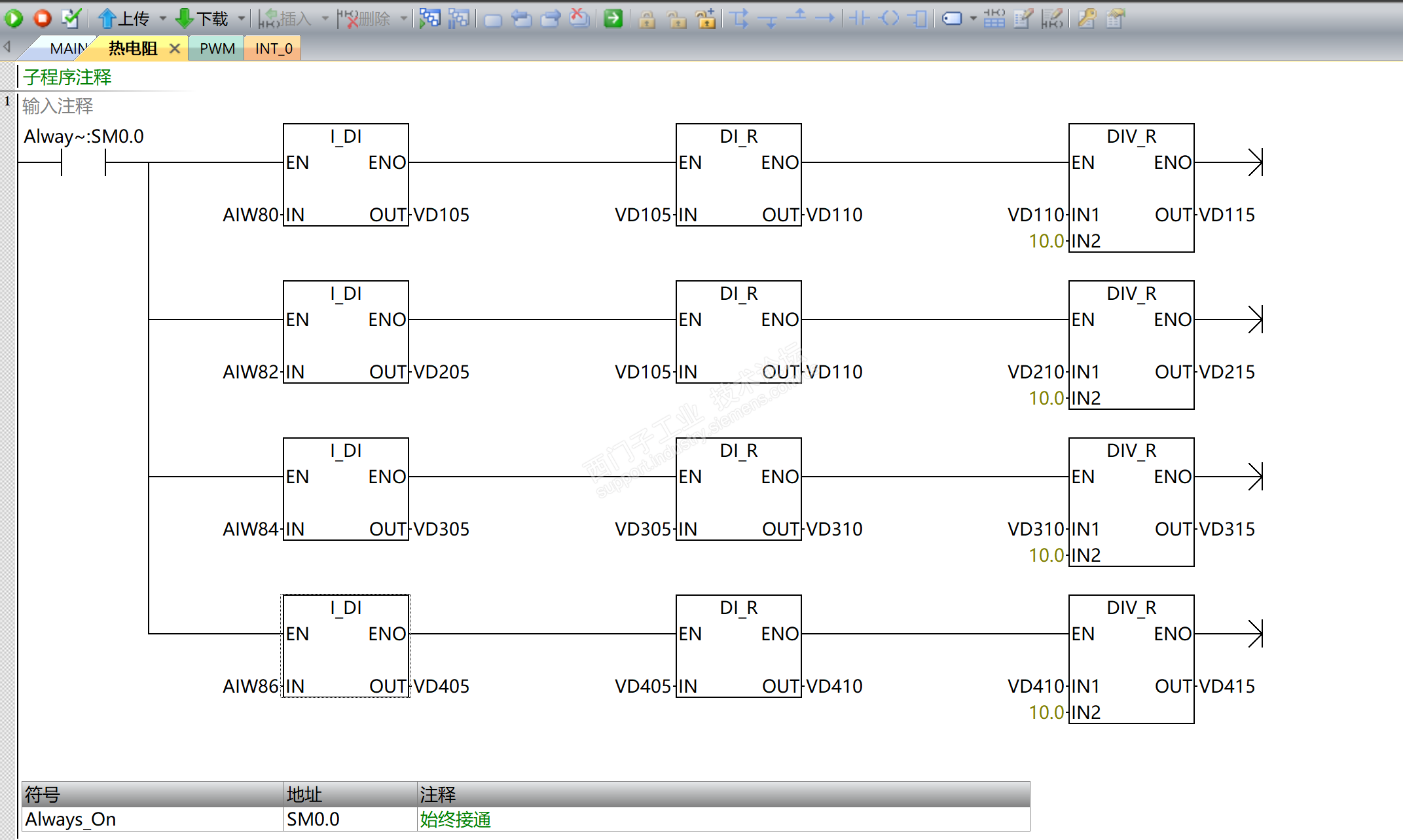Click the 输入注释 network comment field

point(58,106)
